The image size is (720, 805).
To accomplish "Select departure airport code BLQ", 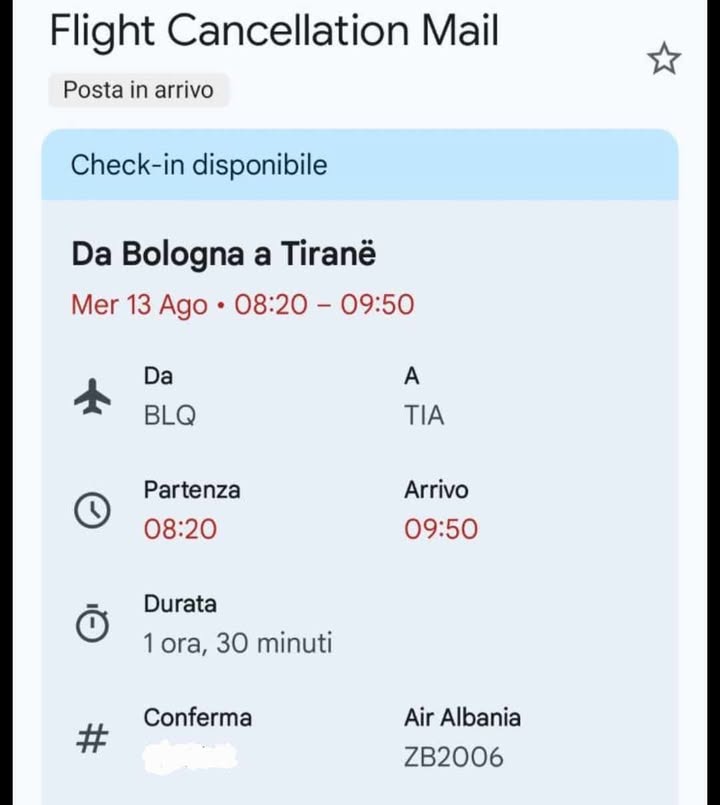I will point(170,416).
